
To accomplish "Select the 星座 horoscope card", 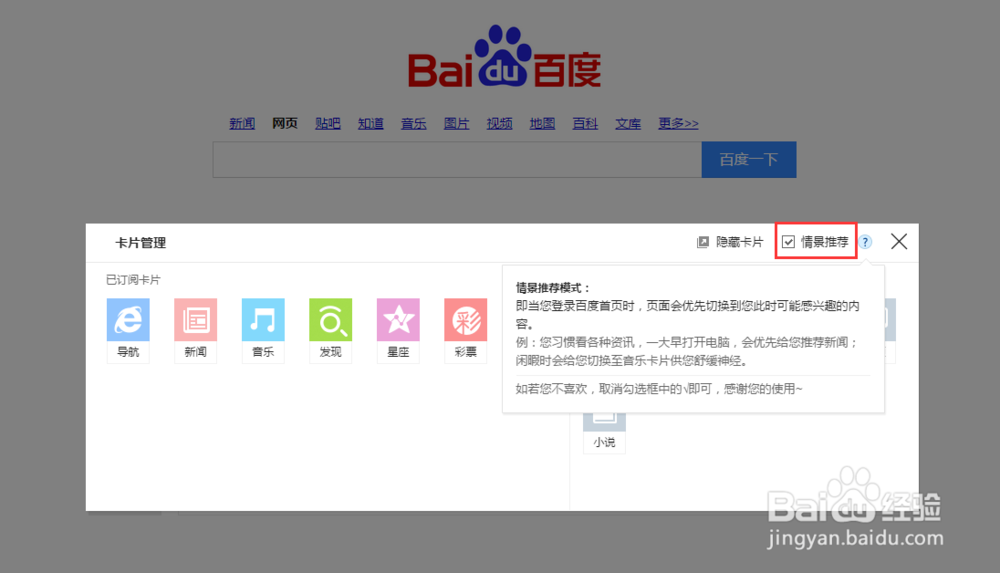I will tap(398, 330).
